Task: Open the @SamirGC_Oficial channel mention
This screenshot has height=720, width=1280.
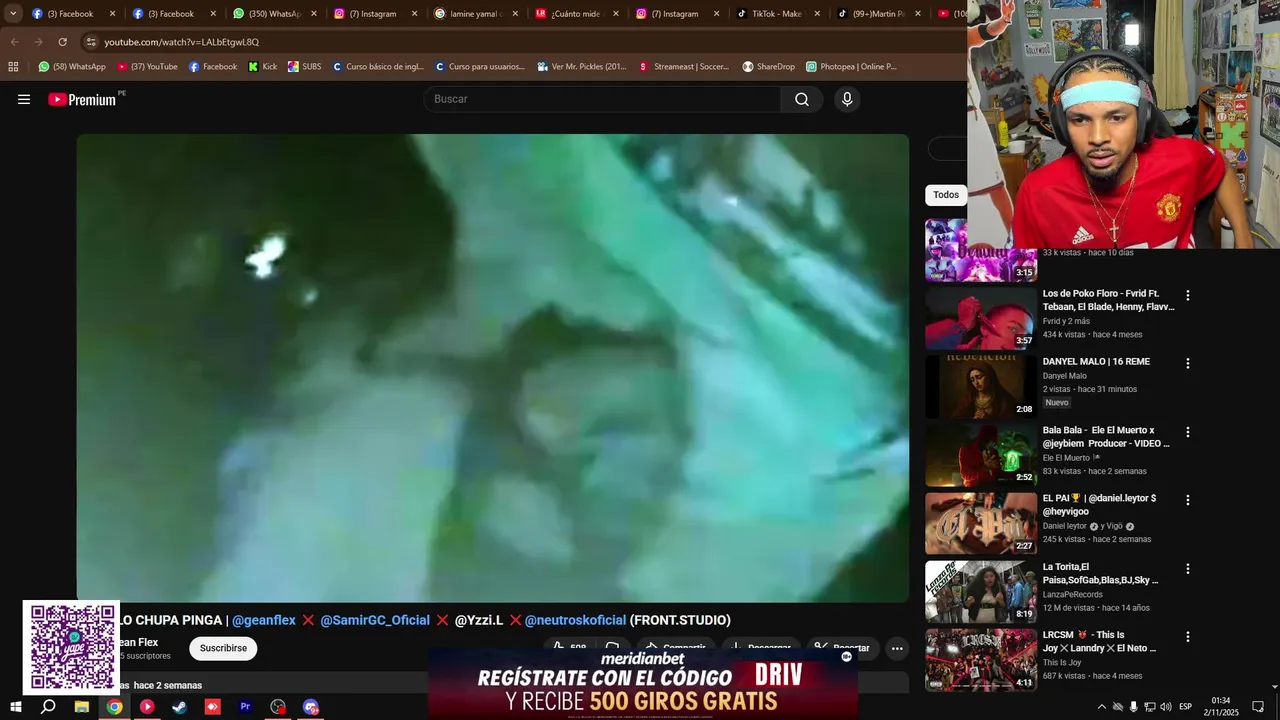Action: pos(375,620)
